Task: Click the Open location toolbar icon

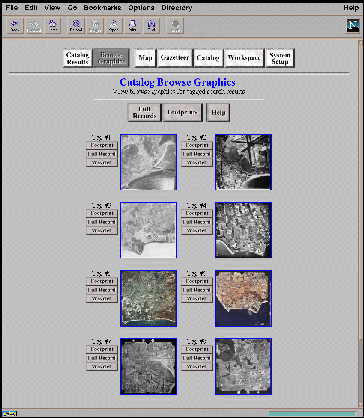Action: (x=114, y=26)
